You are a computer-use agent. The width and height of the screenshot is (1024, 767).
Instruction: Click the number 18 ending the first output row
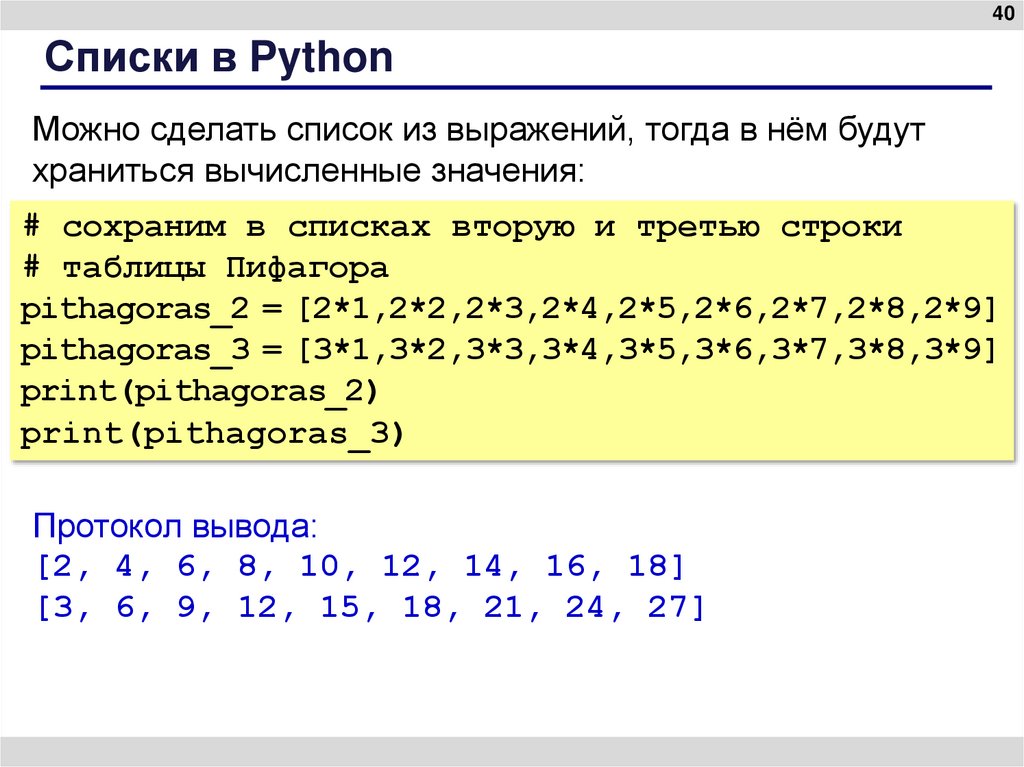point(648,567)
